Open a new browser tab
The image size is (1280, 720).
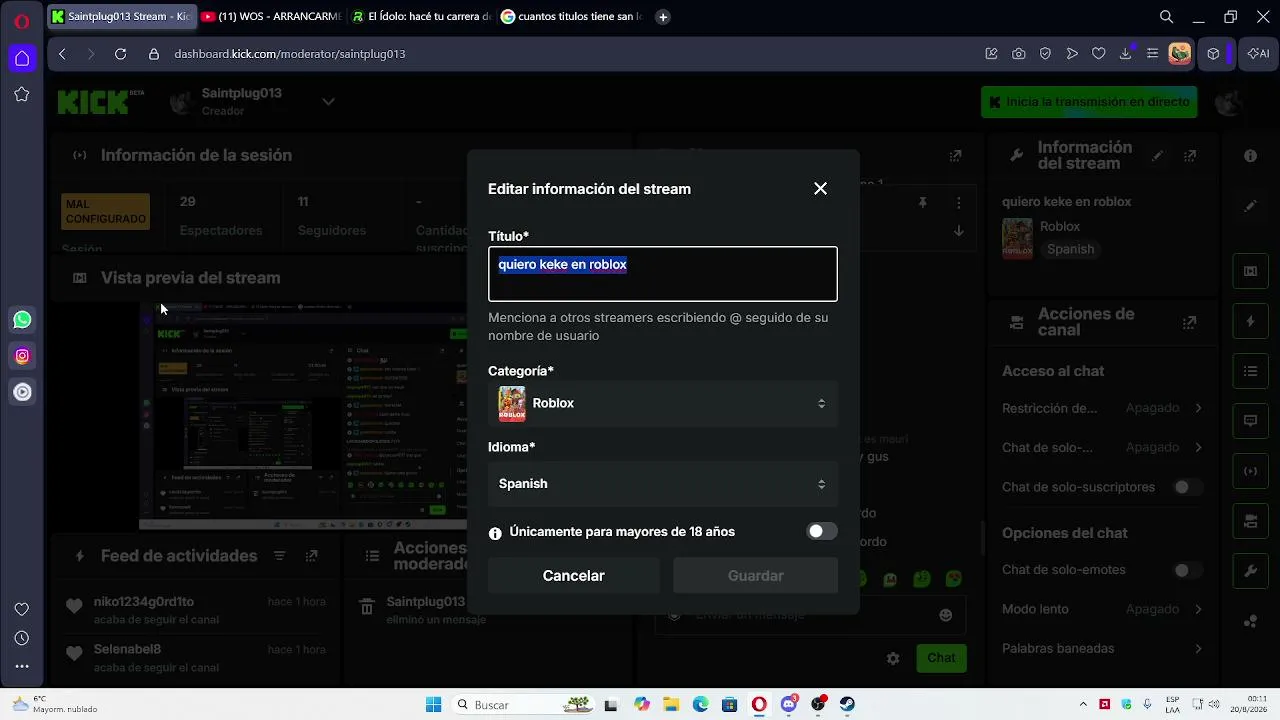coord(663,16)
